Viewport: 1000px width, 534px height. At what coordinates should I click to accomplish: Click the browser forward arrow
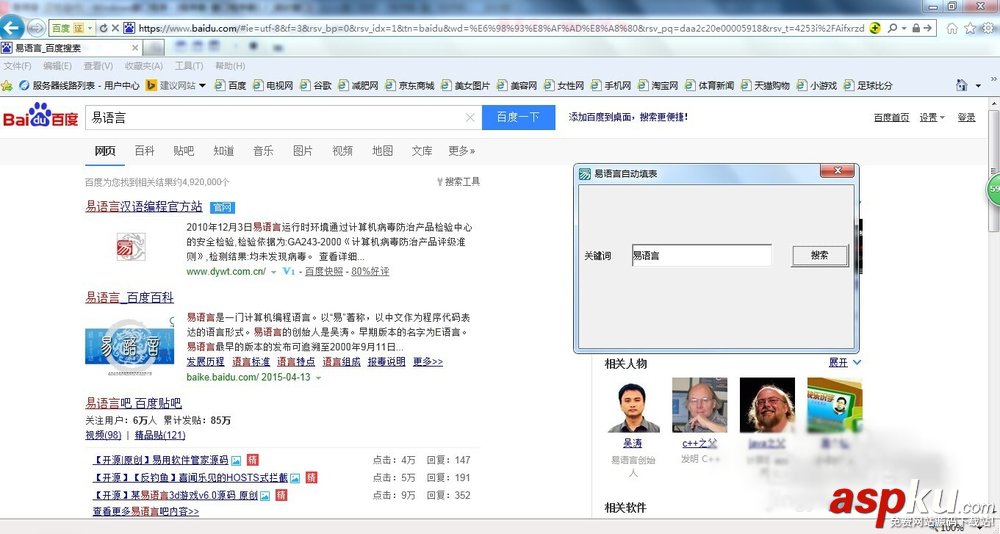click(x=36, y=28)
